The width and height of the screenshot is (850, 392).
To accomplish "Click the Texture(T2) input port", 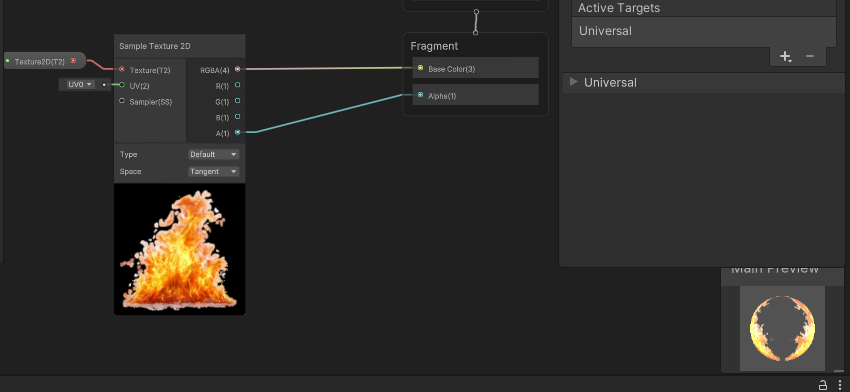I will pyautogui.click(x=121, y=69).
